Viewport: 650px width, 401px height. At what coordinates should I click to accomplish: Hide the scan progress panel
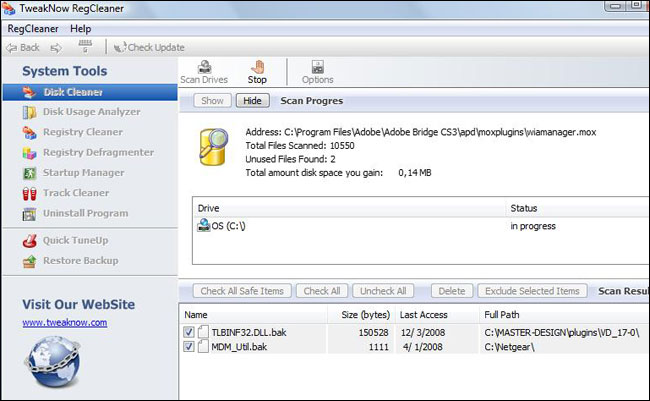click(x=252, y=101)
